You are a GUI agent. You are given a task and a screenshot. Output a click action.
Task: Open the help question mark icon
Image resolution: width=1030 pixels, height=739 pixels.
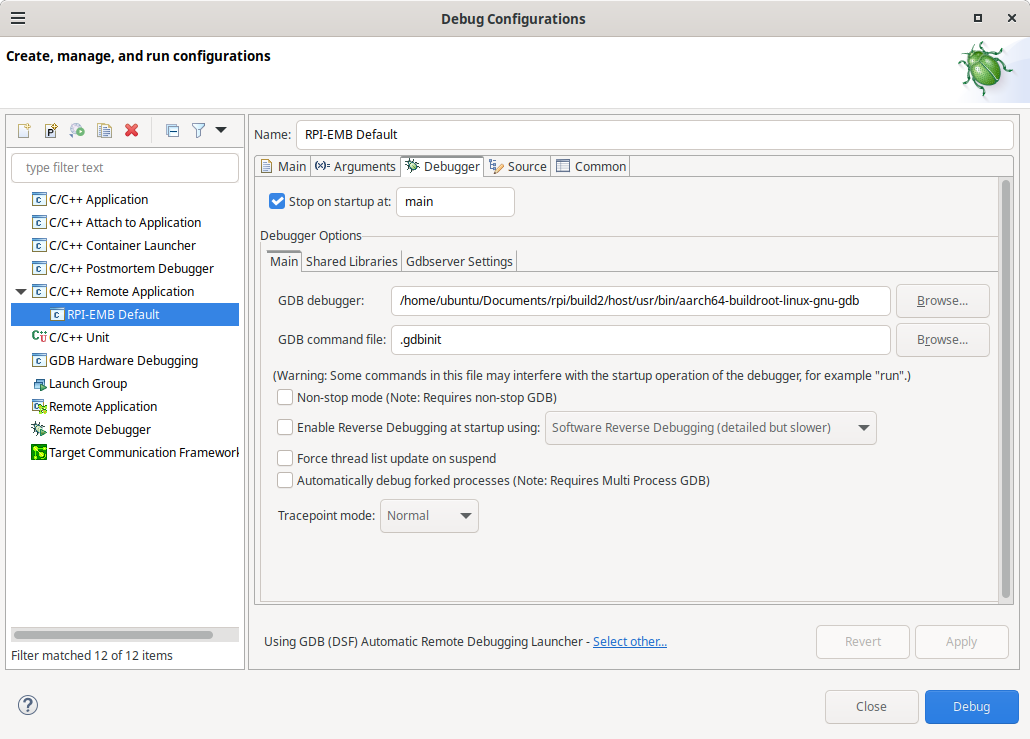pyautogui.click(x=27, y=705)
